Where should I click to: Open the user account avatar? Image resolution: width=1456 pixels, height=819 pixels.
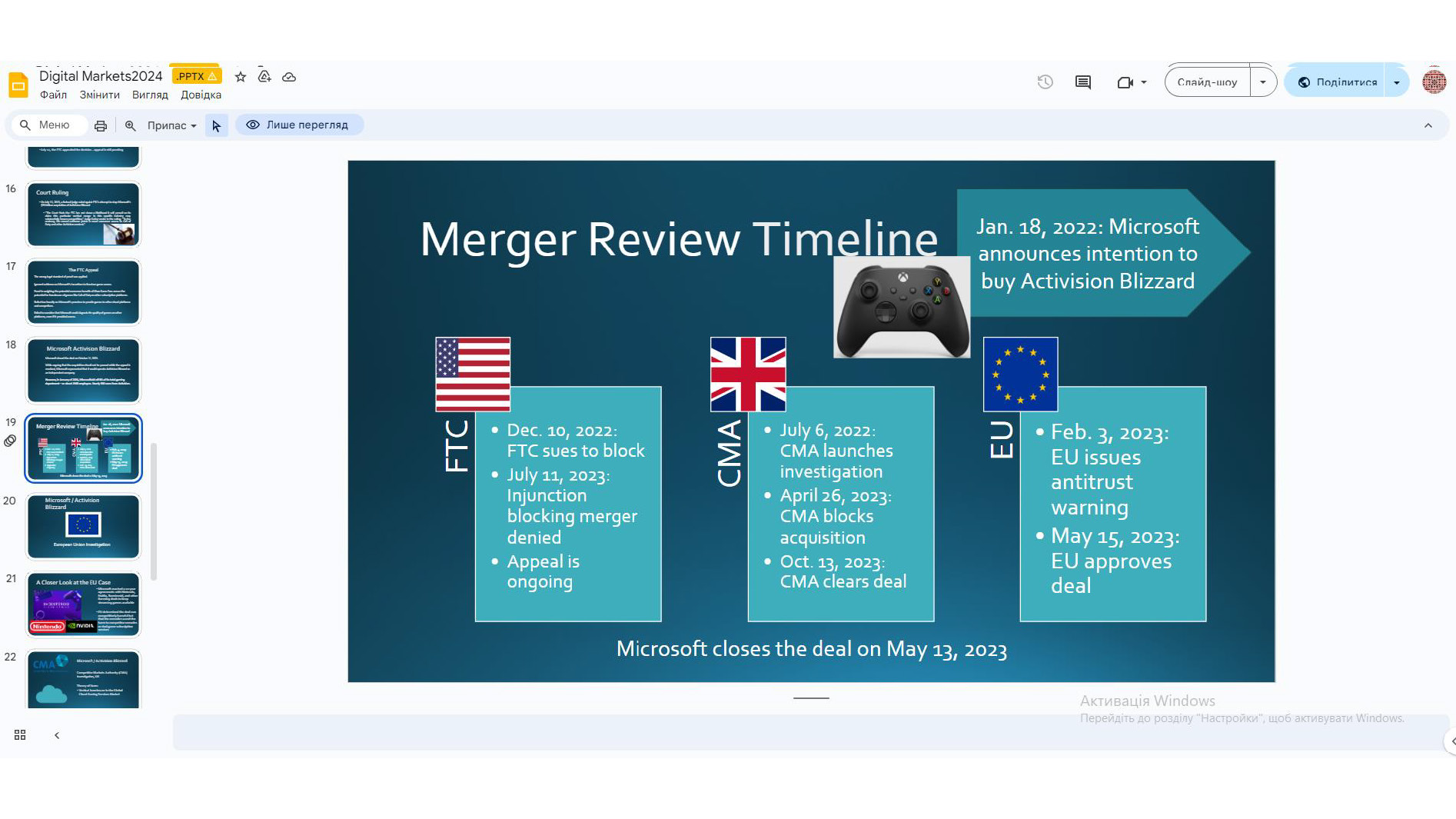(1434, 82)
